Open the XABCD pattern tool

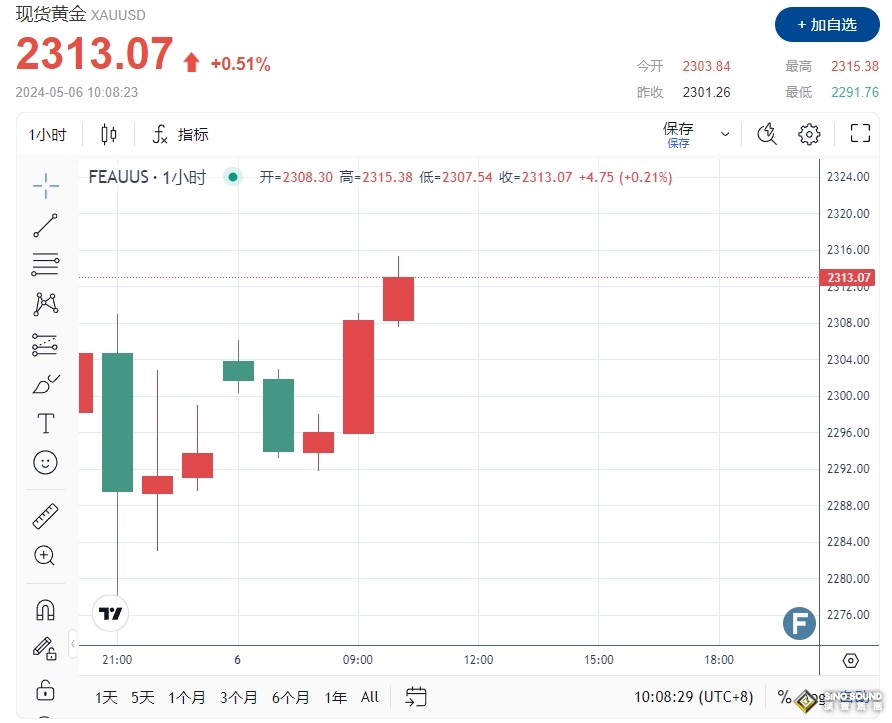click(45, 304)
